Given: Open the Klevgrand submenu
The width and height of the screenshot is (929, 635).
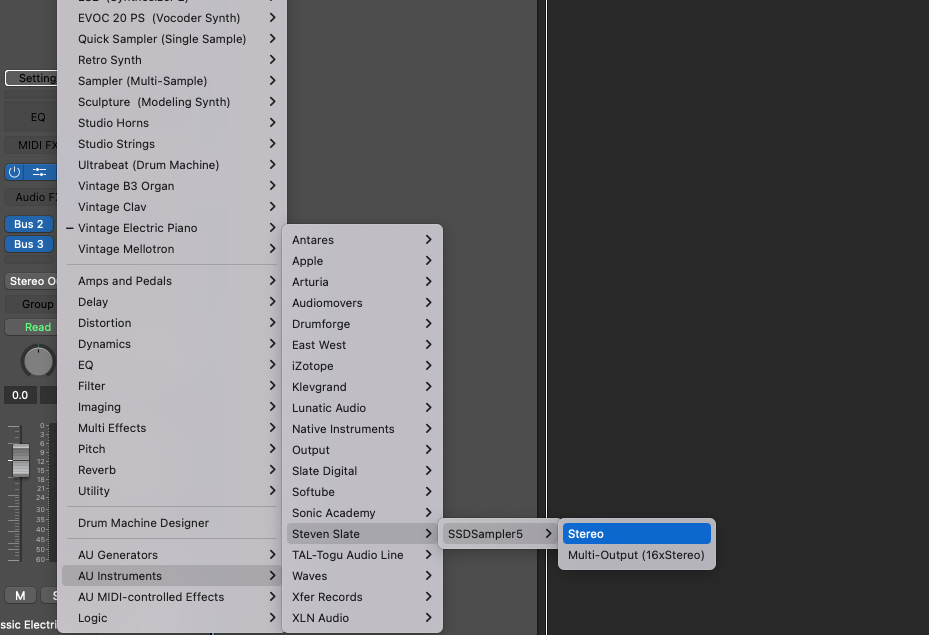Looking at the screenshot, I should [362, 387].
